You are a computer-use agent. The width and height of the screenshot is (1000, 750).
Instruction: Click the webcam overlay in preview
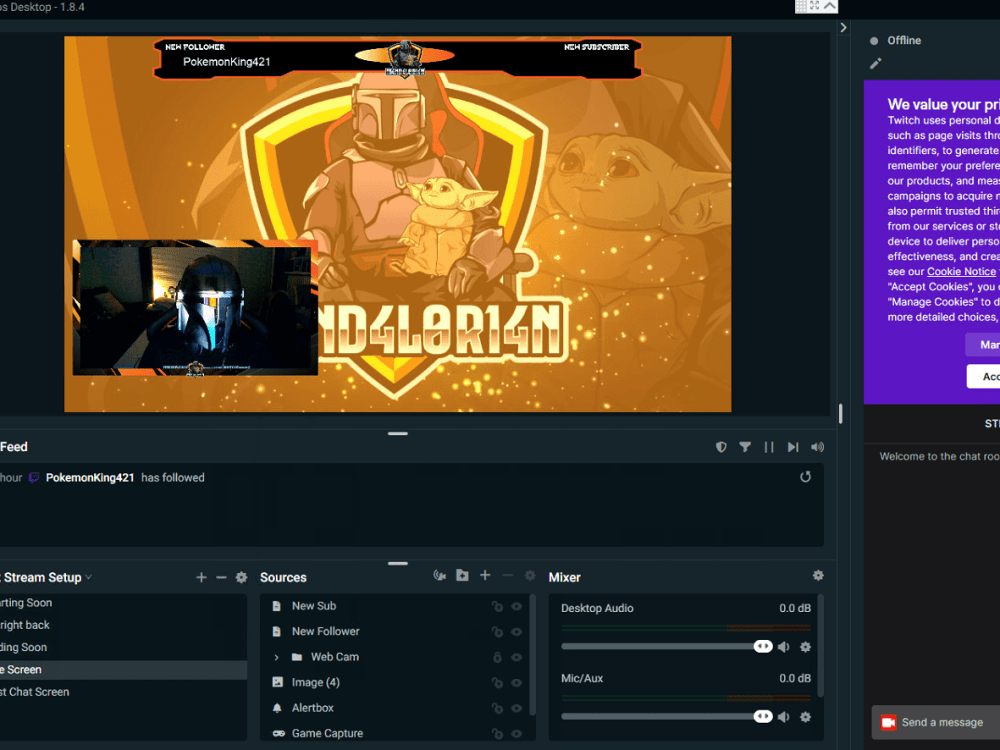coord(195,307)
